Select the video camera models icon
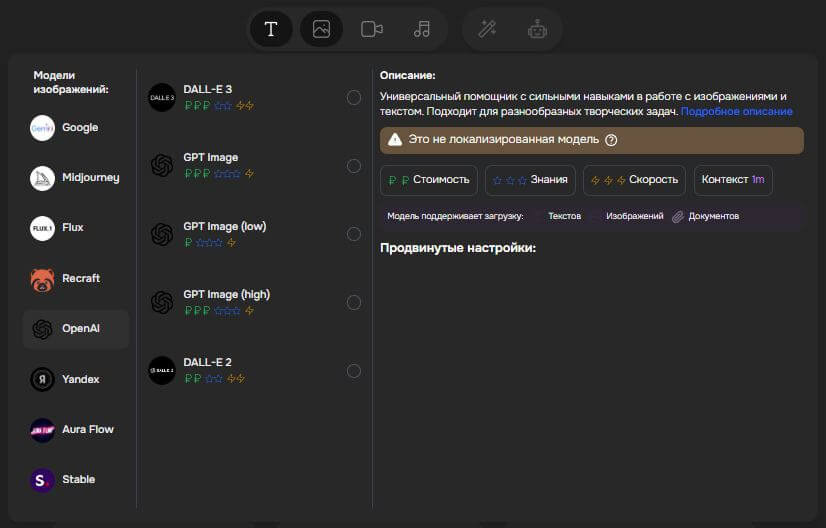 click(x=372, y=29)
